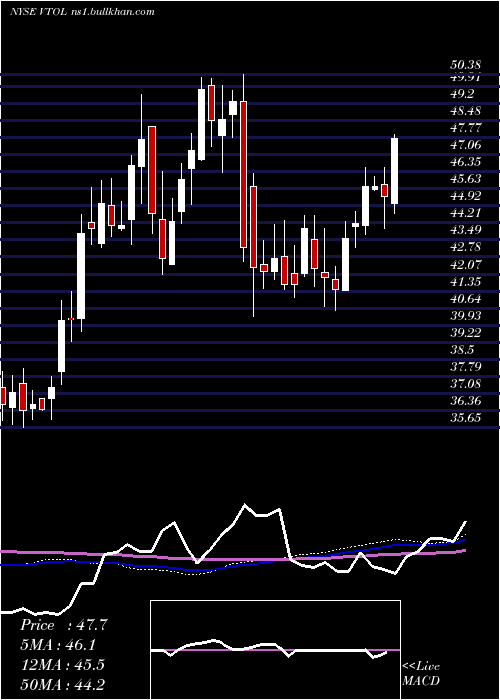
Task: Click the 39.22 price level label
Action: click(466, 333)
